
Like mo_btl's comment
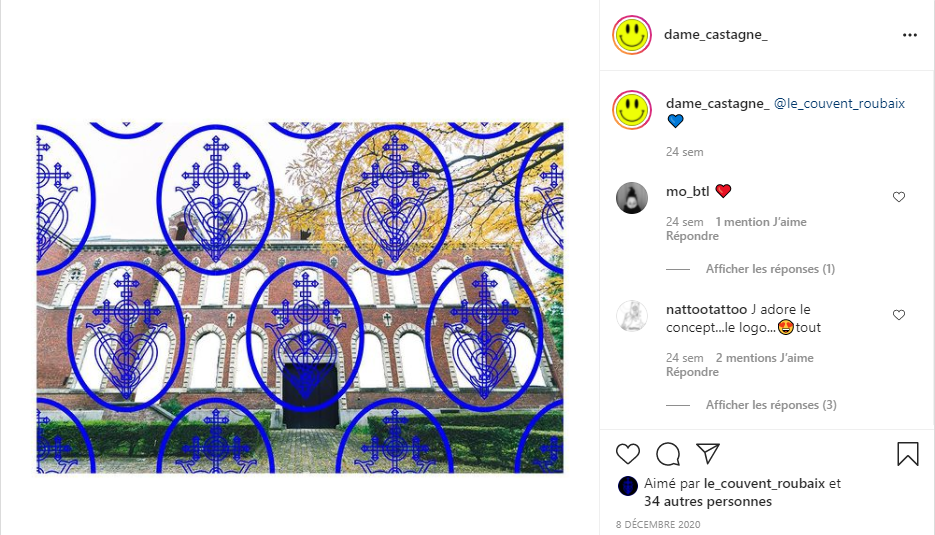point(899,197)
